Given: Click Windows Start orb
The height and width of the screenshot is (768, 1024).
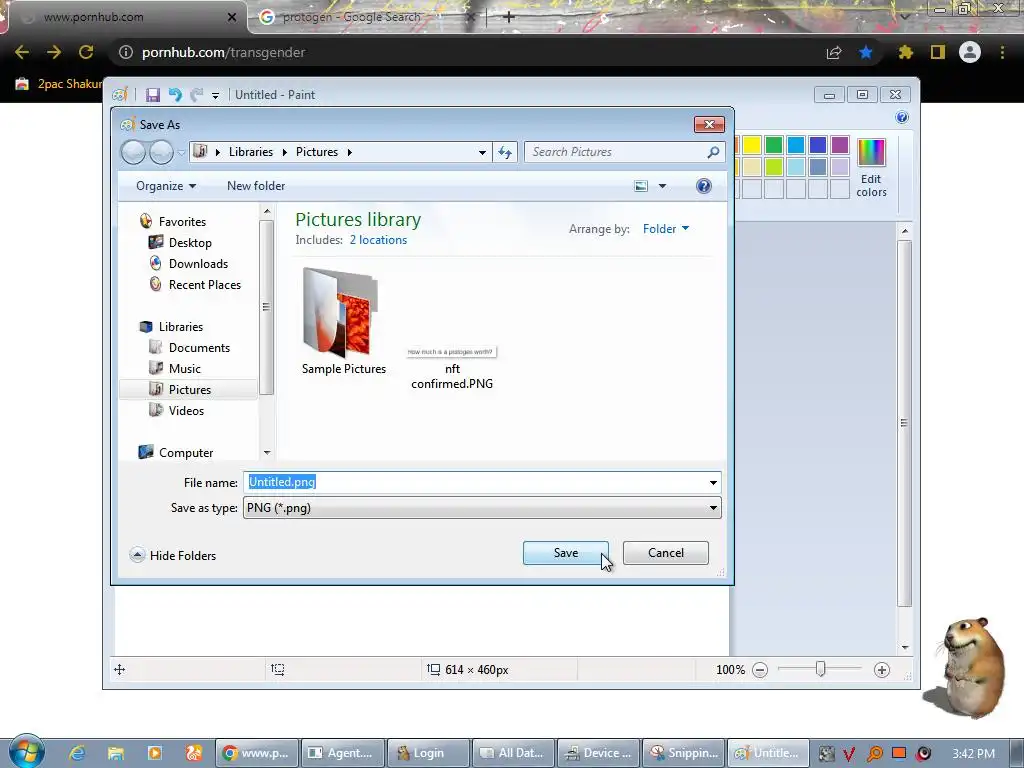Looking at the screenshot, I should click(27, 751).
